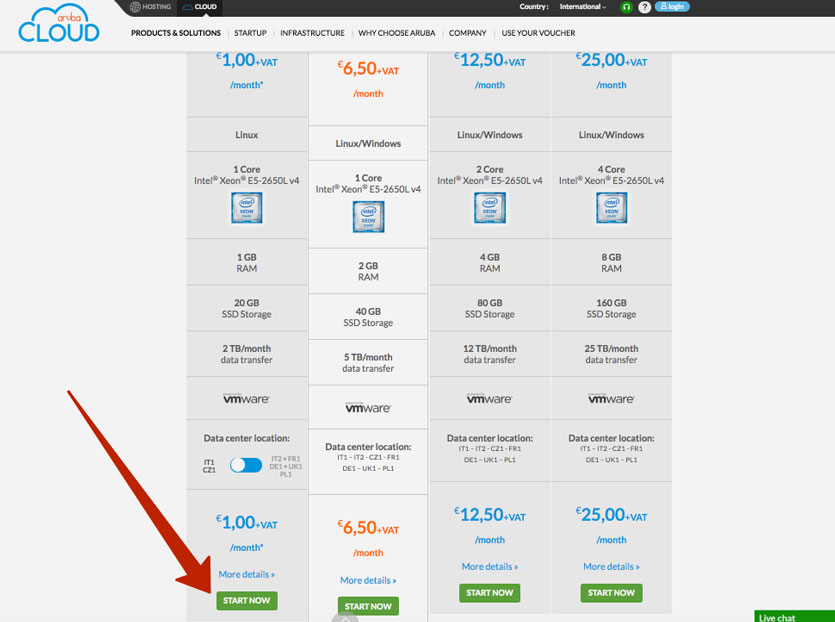835x622 pixels.
Task: Open the Aruba Cloud logo homepage
Action: tap(59, 24)
